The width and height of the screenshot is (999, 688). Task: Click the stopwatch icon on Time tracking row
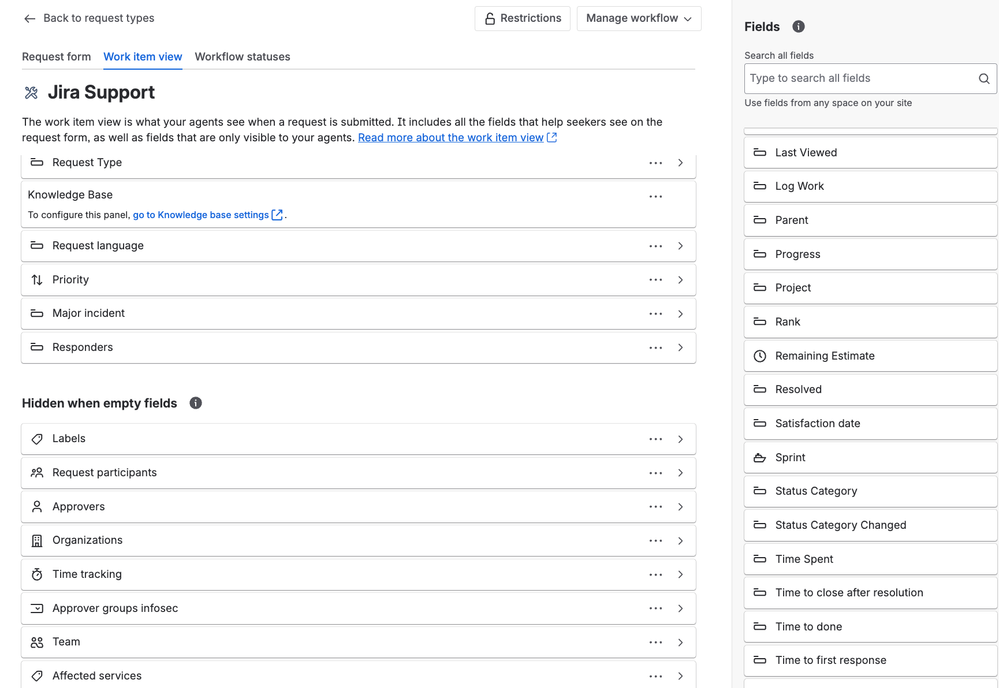pos(37,575)
